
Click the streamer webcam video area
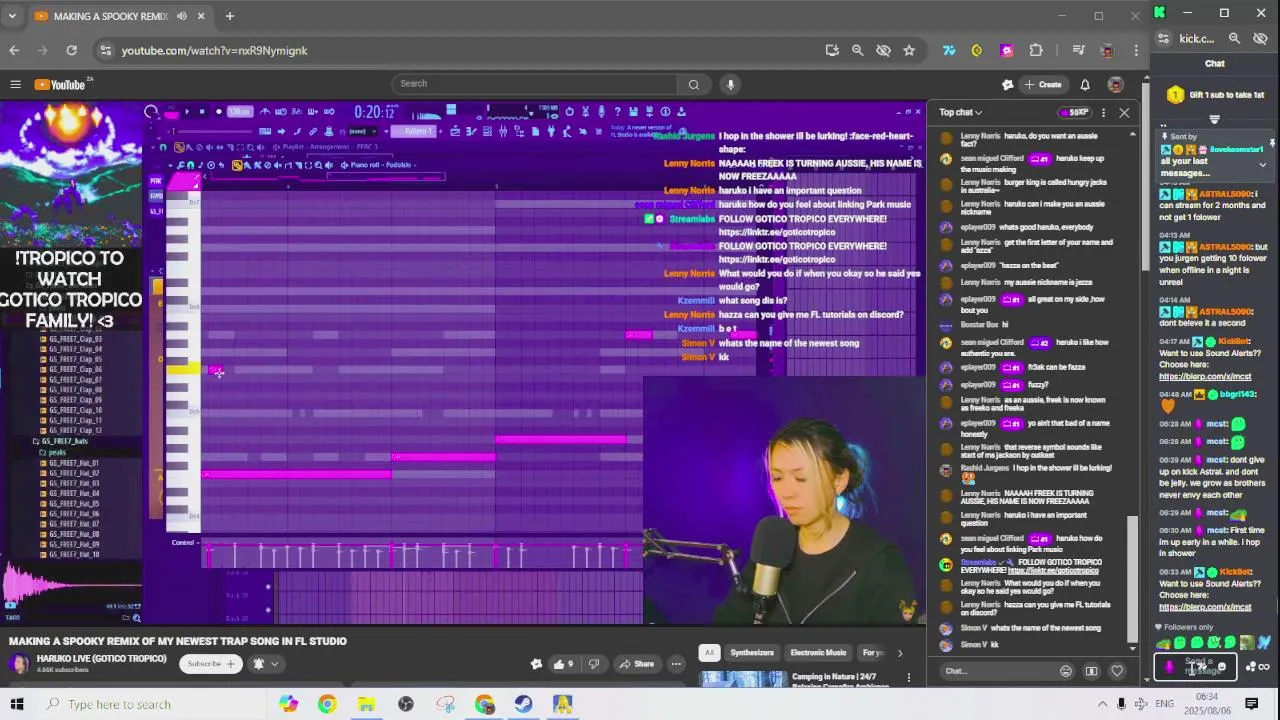click(x=784, y=501)
